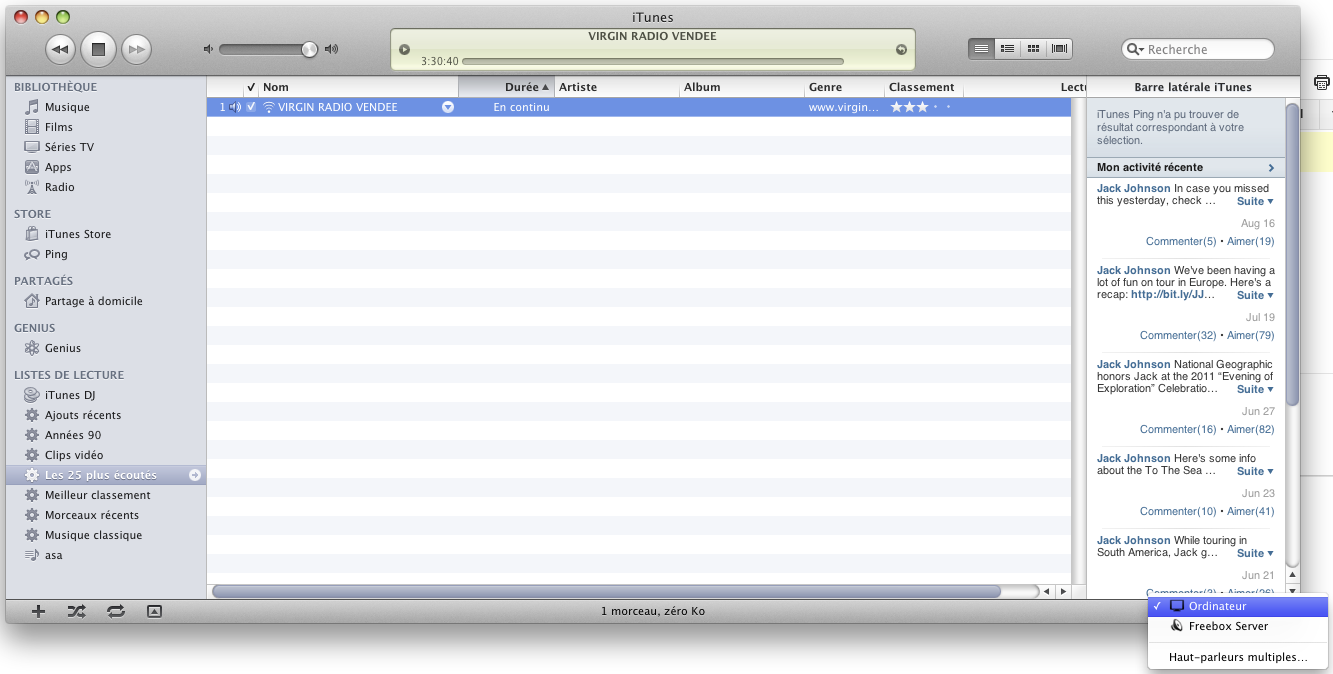Select the iTunes DJ playlist
Screen dimensions: 1333x674
[x=70, y=395]
